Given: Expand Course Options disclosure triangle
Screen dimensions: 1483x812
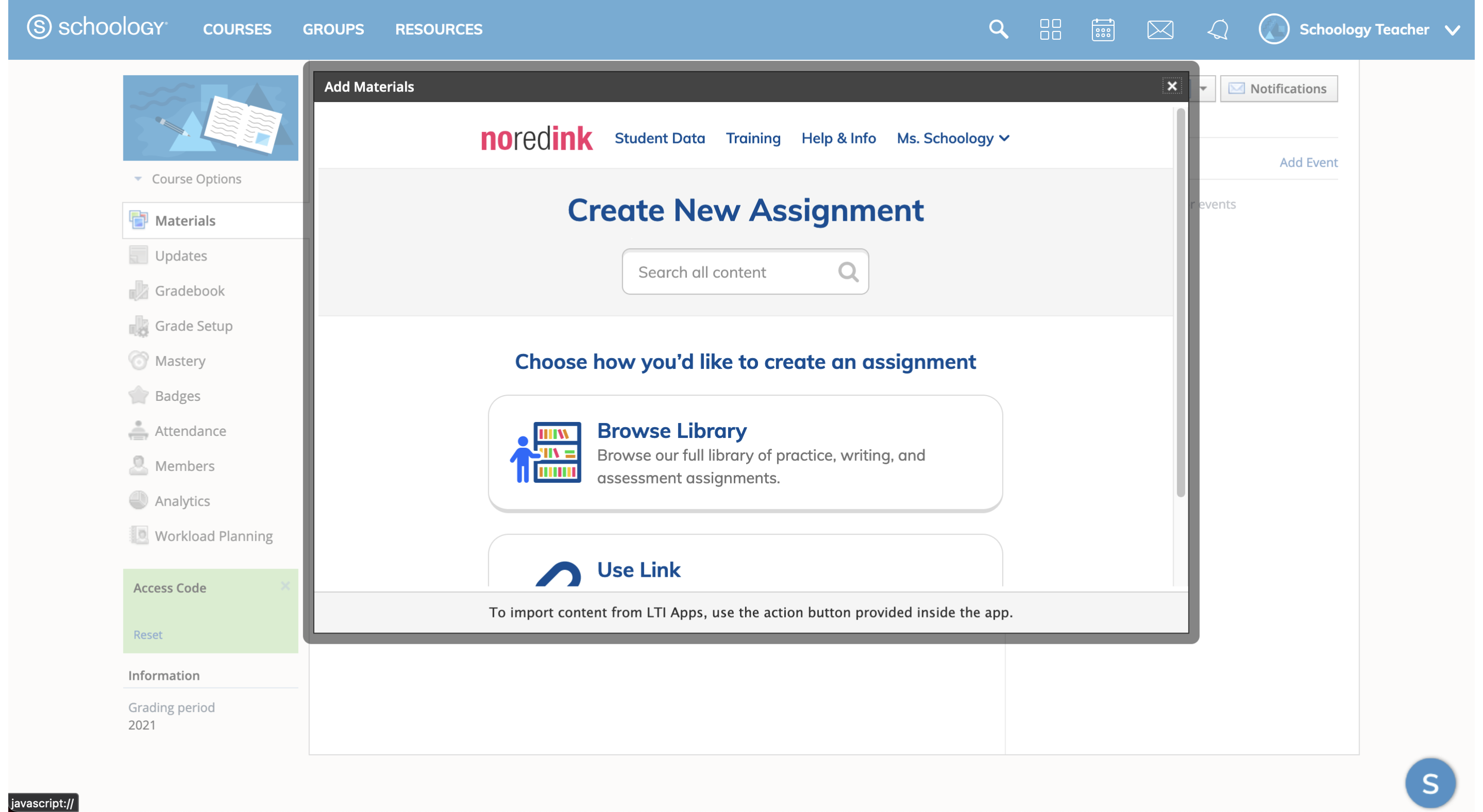Looking at the screenshot, I should coord(138,179).
